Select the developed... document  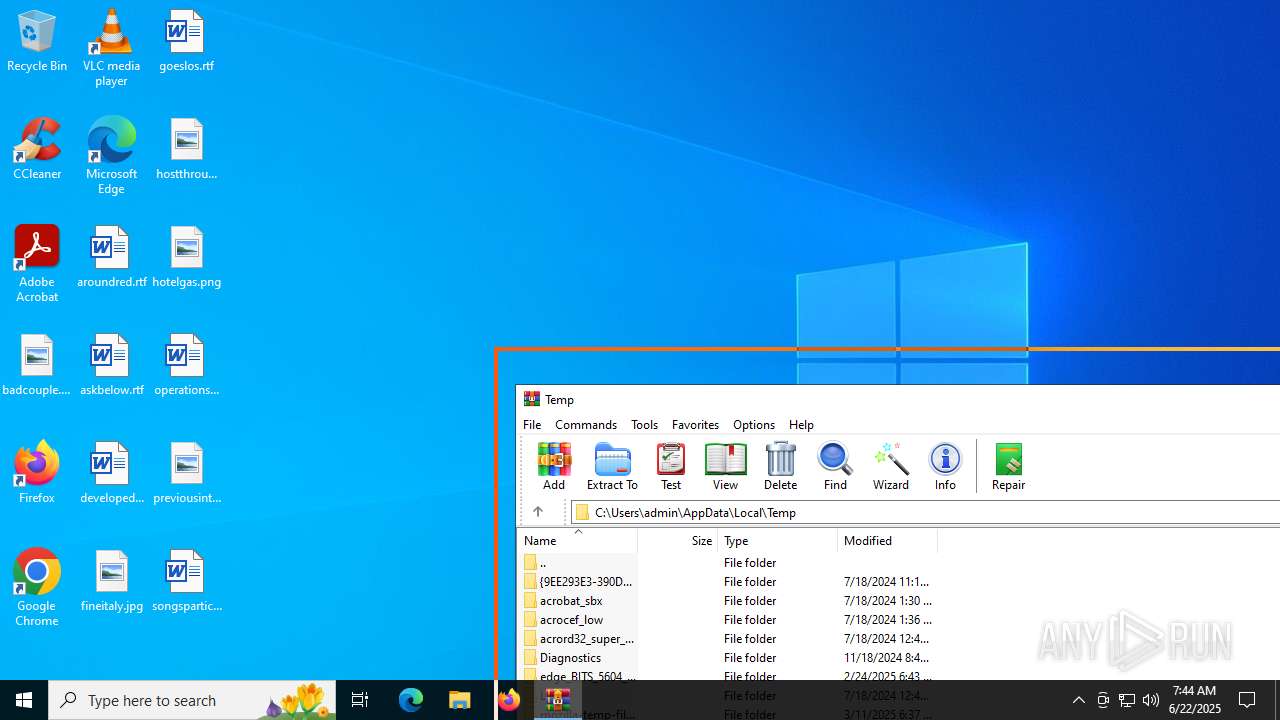[111, 473]
